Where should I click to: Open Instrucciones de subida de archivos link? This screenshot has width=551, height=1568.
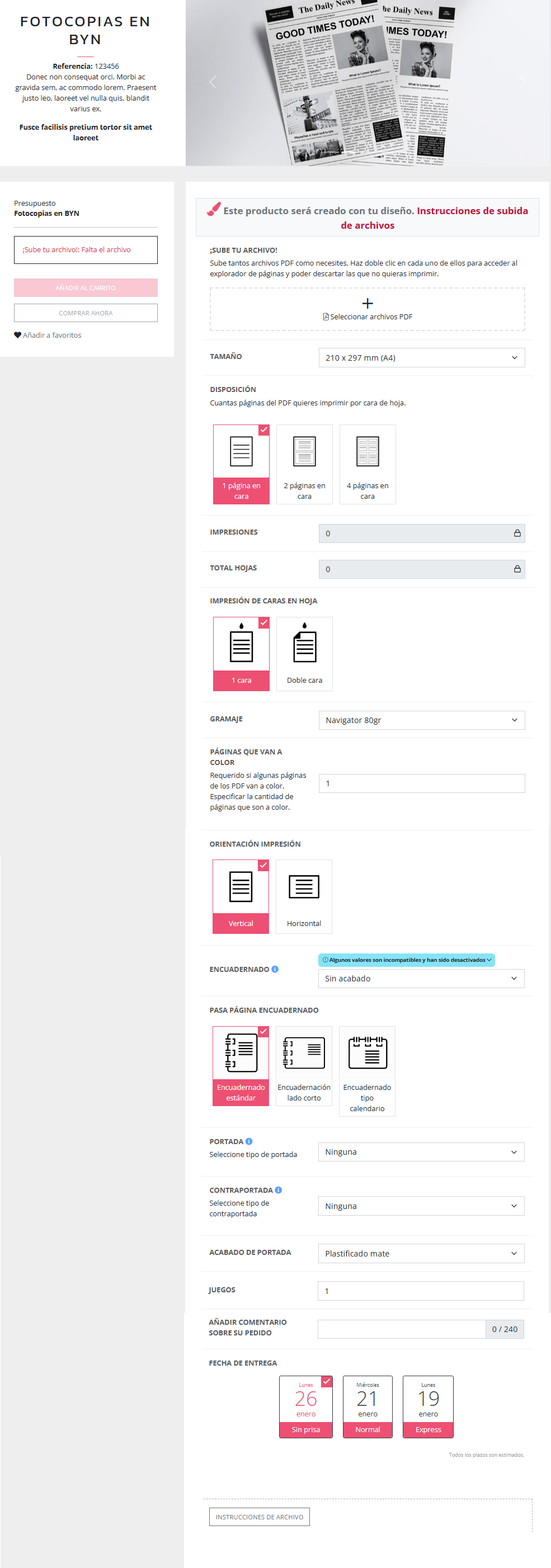(x=435, y=218)
